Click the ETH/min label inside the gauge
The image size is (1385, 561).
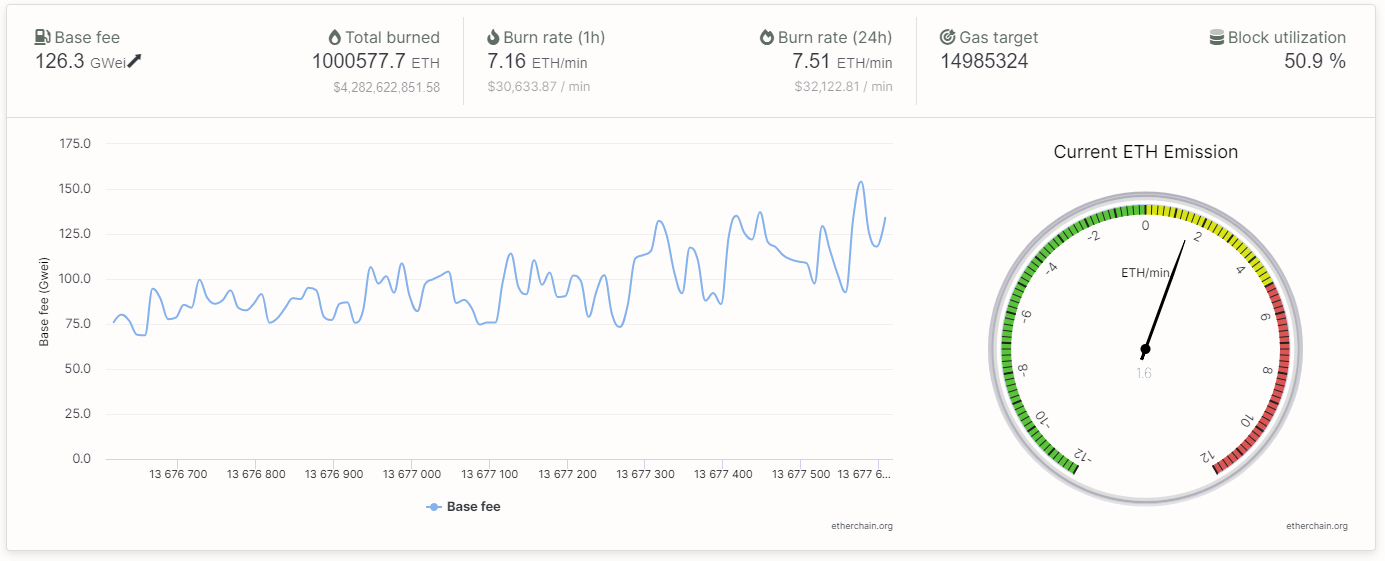click(1145, 273)
